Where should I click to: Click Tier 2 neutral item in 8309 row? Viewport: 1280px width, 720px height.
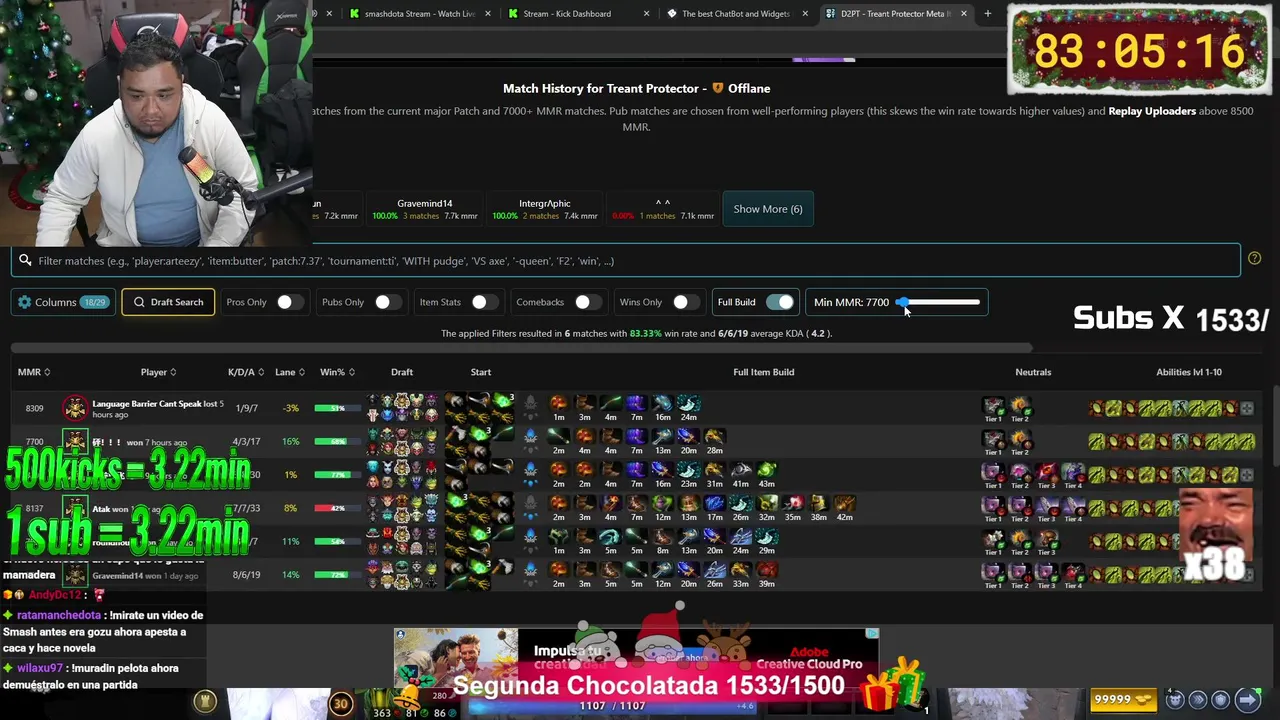point(1019,405)
